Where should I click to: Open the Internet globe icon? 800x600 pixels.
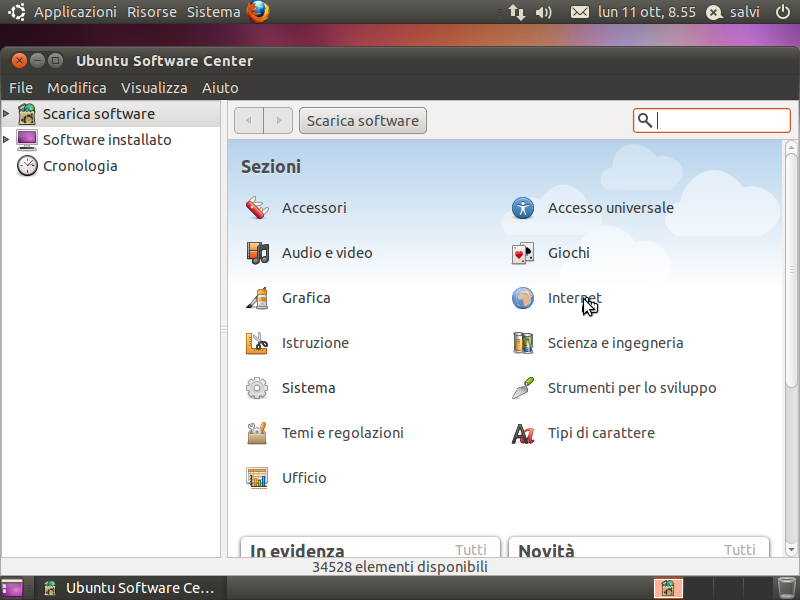point(523,298)
